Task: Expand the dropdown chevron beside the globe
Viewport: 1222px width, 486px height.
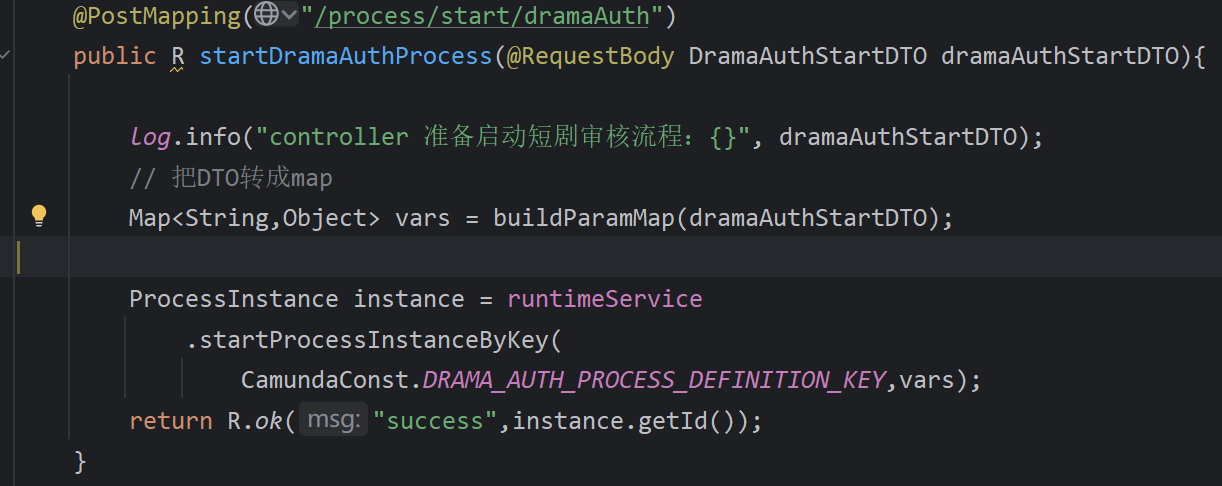Action: pos(290,14)
